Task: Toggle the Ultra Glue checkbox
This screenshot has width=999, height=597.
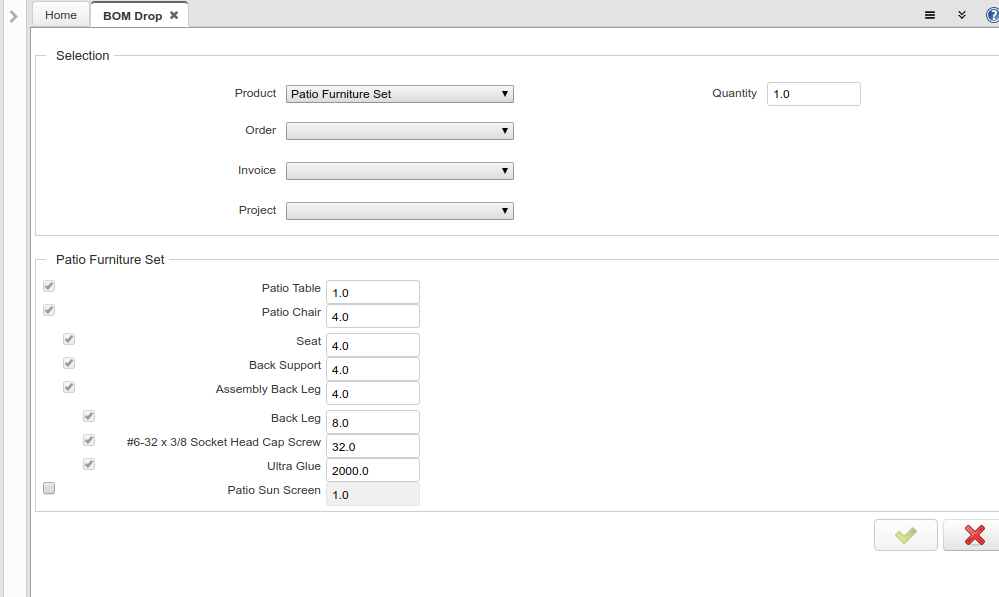Action: pos(89,464)
